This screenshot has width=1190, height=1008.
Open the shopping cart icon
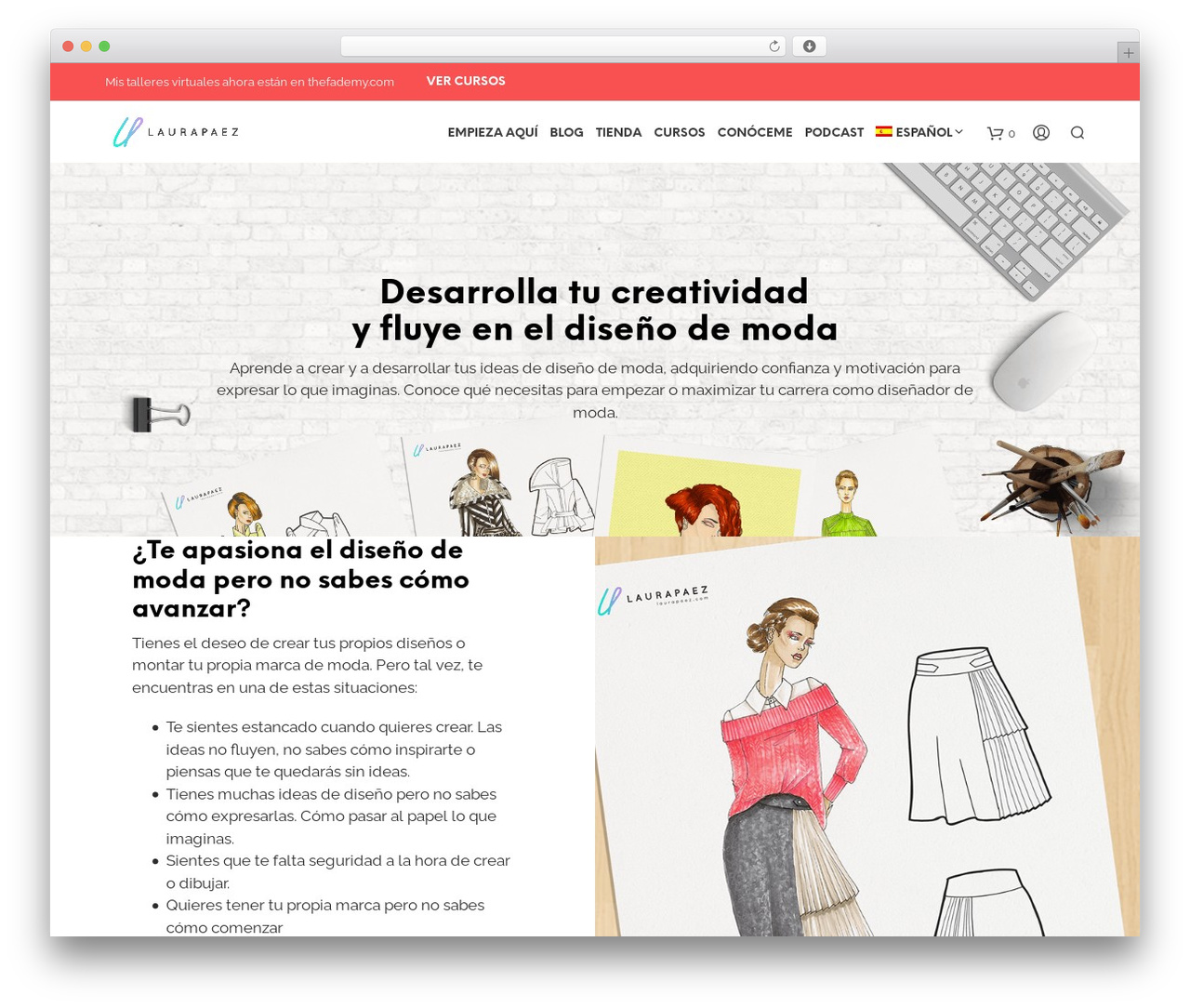(x=995, y=133)
